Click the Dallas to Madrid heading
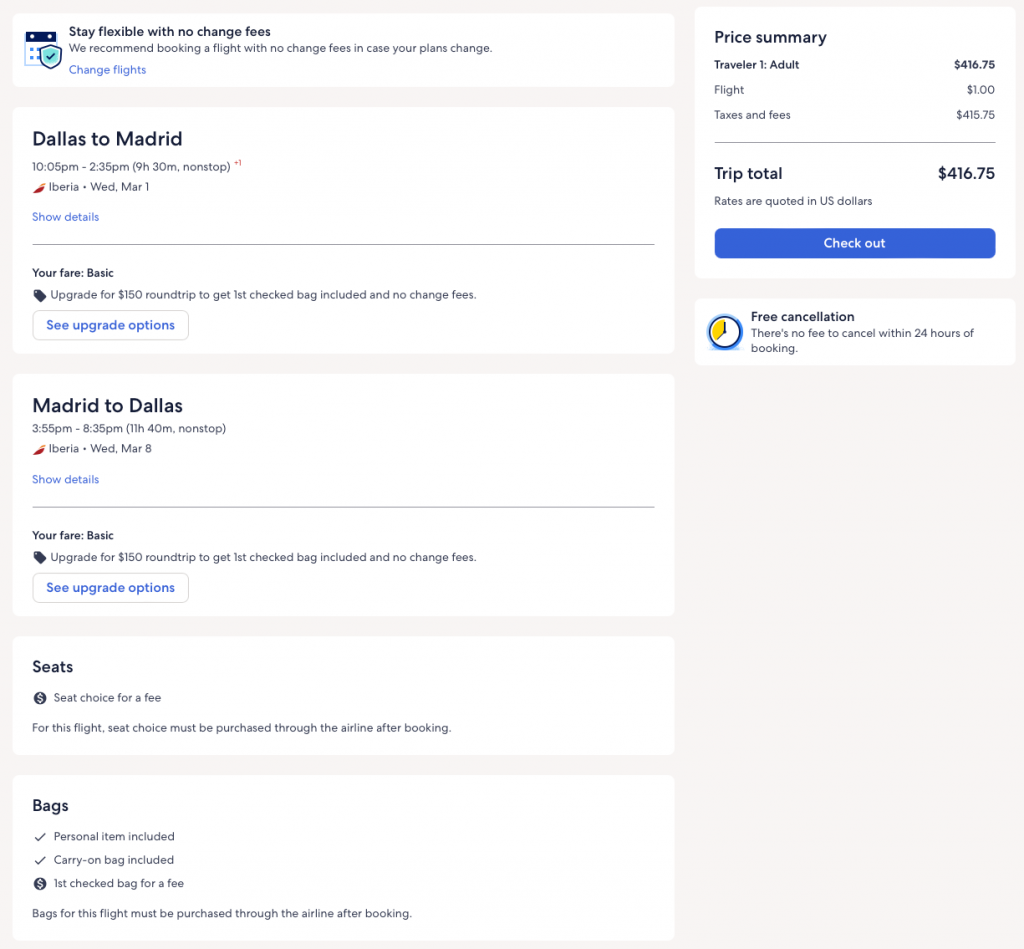Viewport: 1024px width, 949px height. click(107, 139)
